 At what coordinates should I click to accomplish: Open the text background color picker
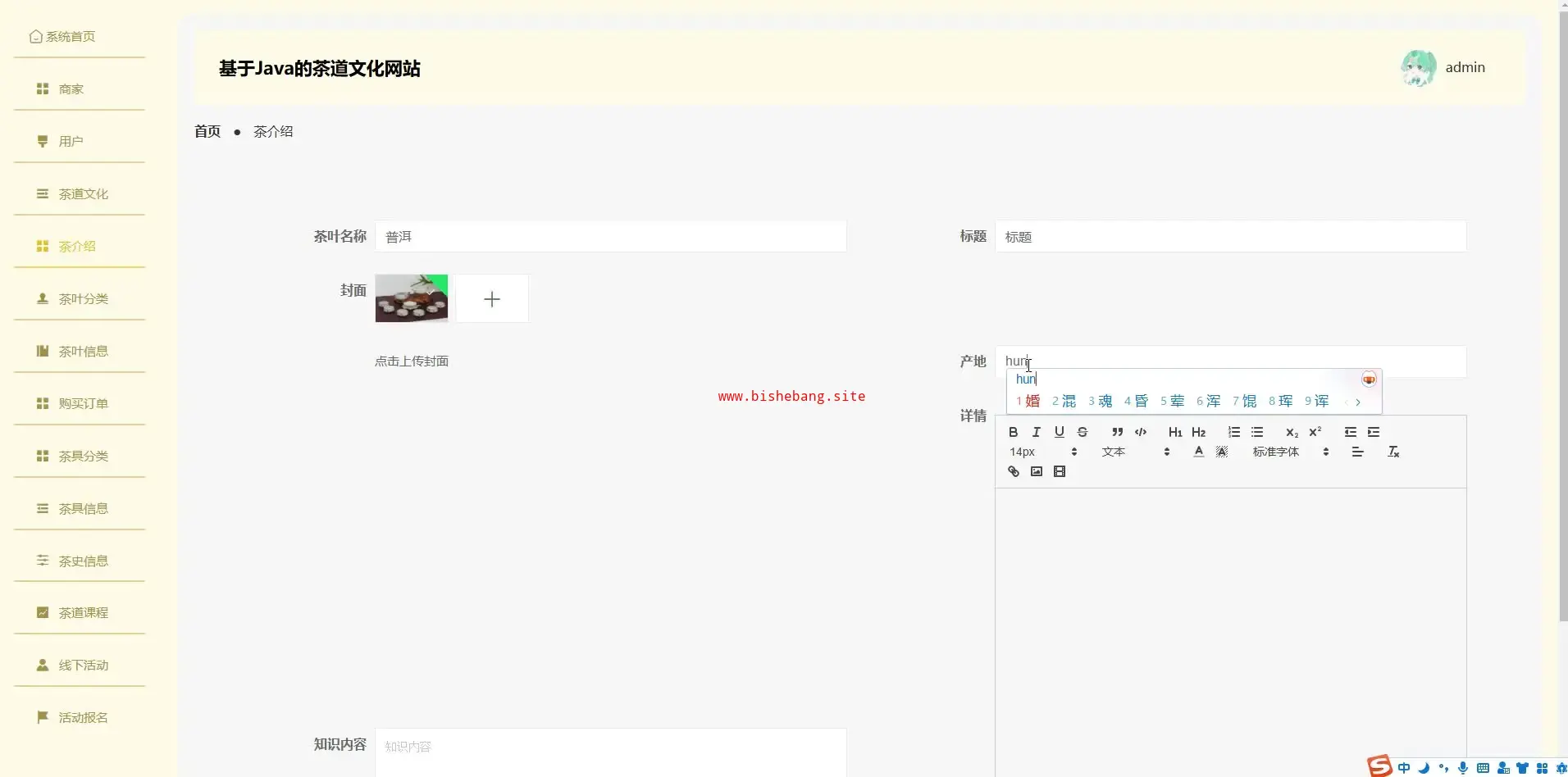click(x=1221, y=452)
